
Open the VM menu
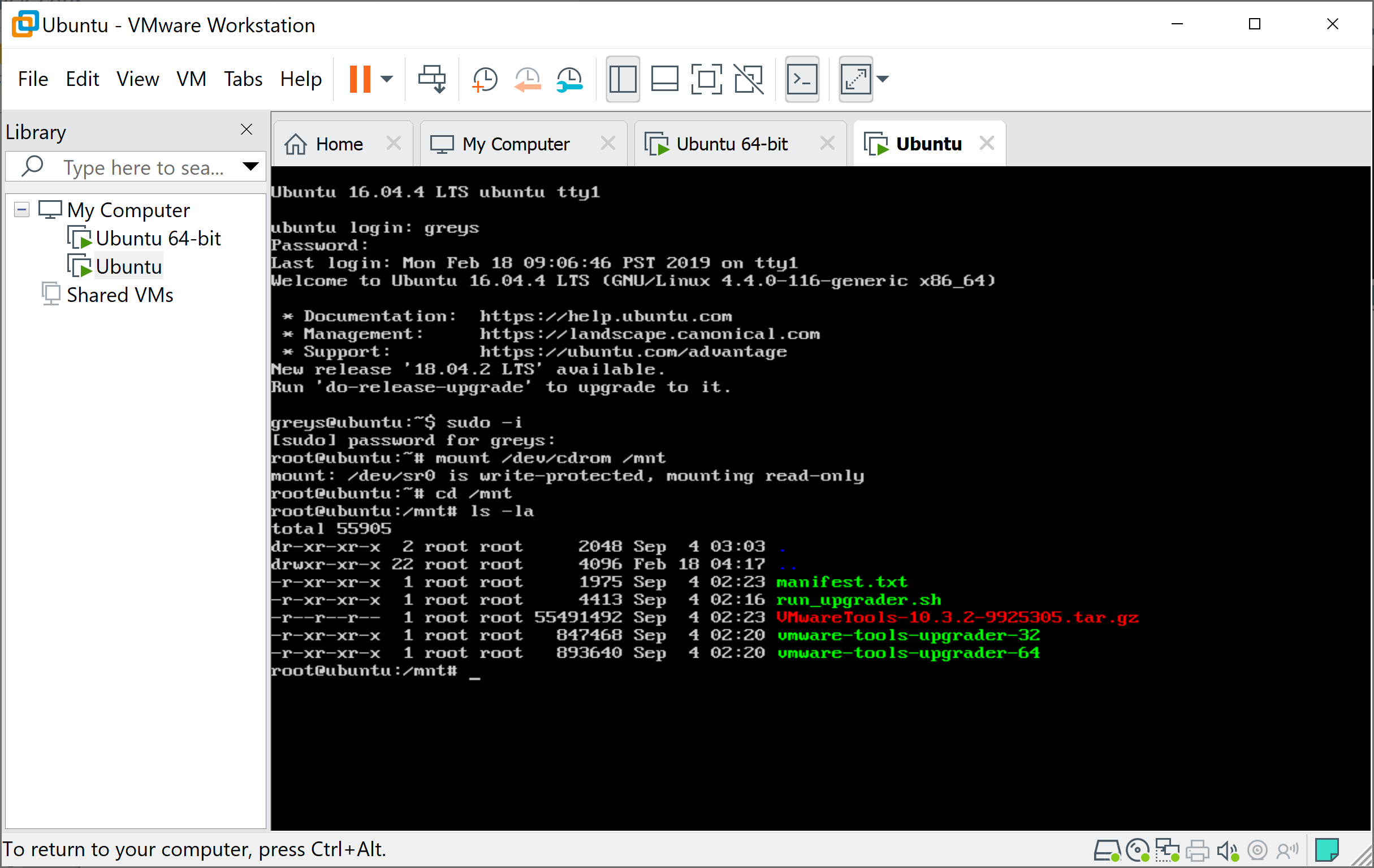click(191, 79)
